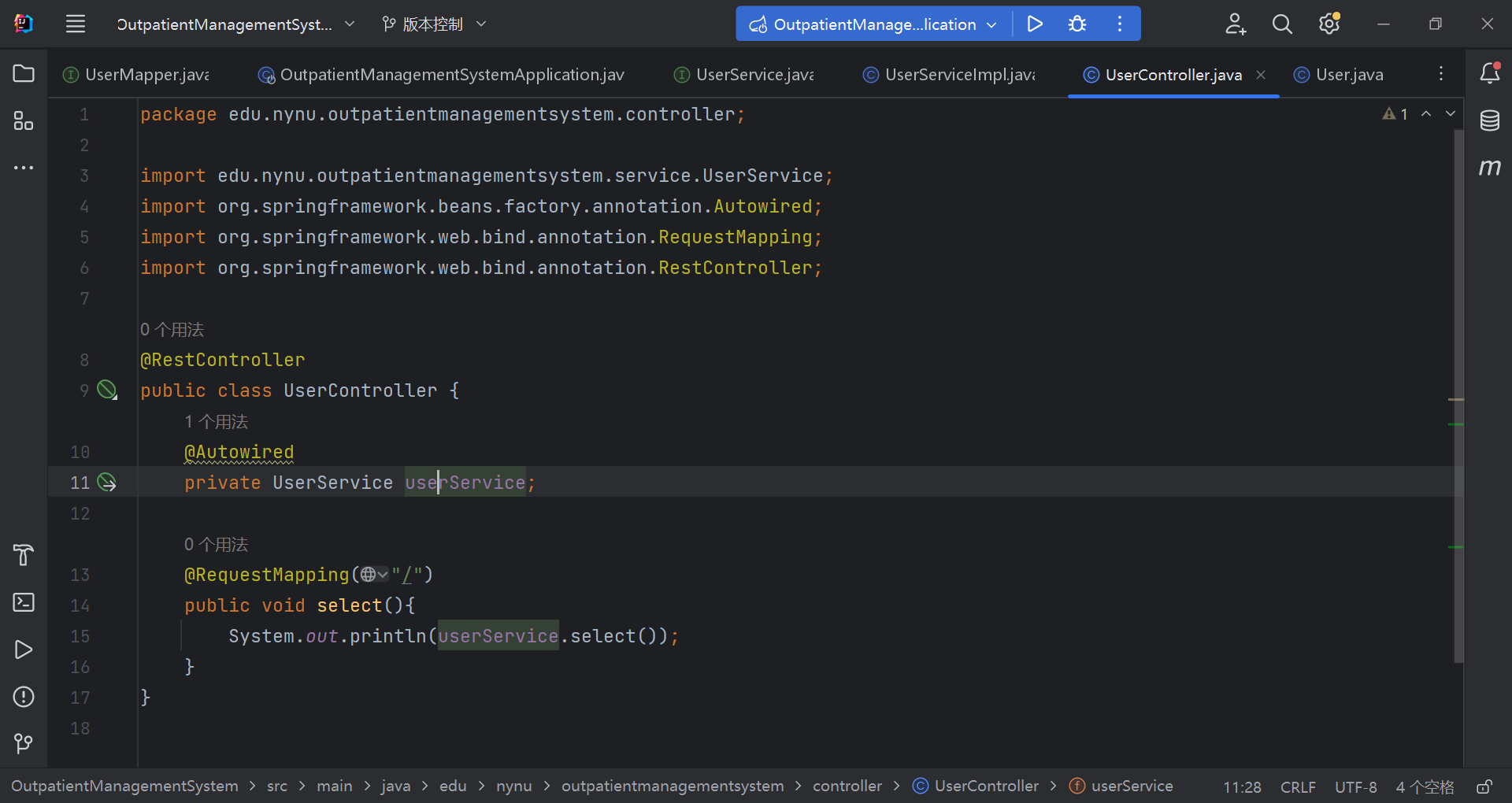Jump to previous highlighted problem arrow
1512x803 pixels.
tap(1426, 114)
